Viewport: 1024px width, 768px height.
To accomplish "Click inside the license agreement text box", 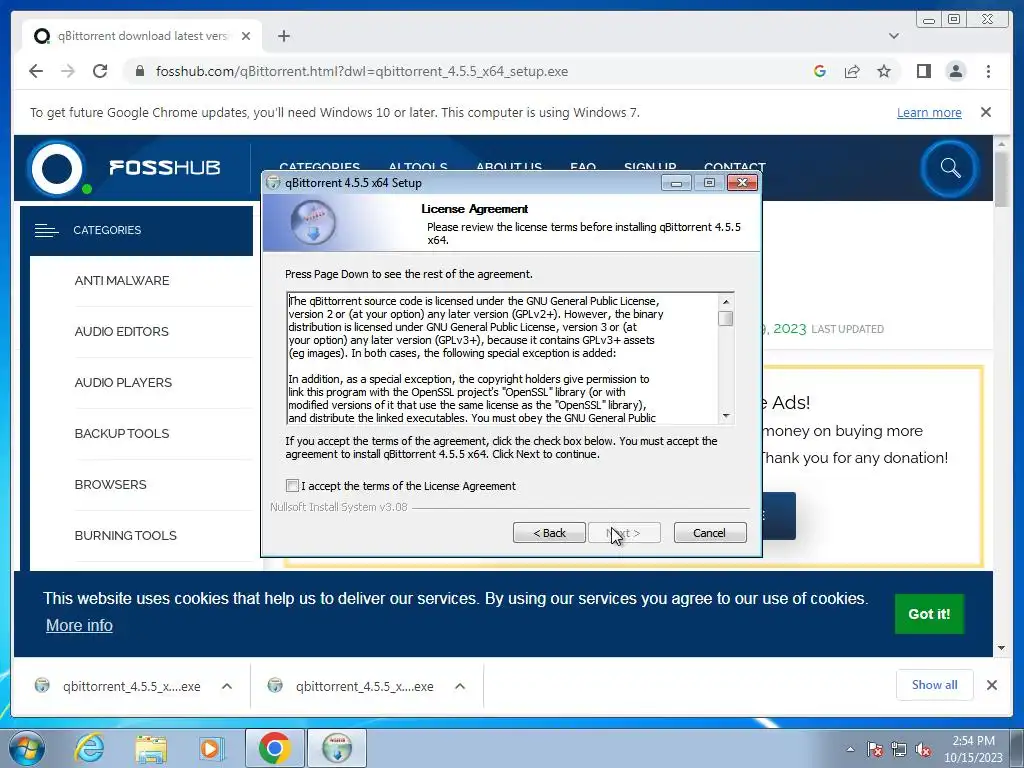I will 503,359.
